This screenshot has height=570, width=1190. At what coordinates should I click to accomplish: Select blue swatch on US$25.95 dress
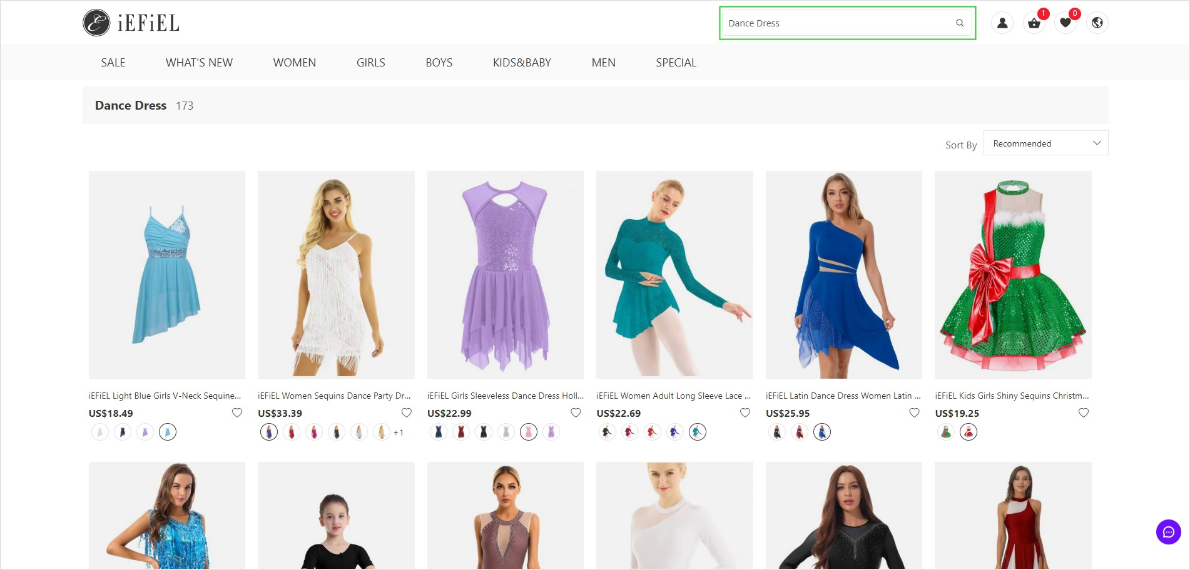tap(821, 432)
